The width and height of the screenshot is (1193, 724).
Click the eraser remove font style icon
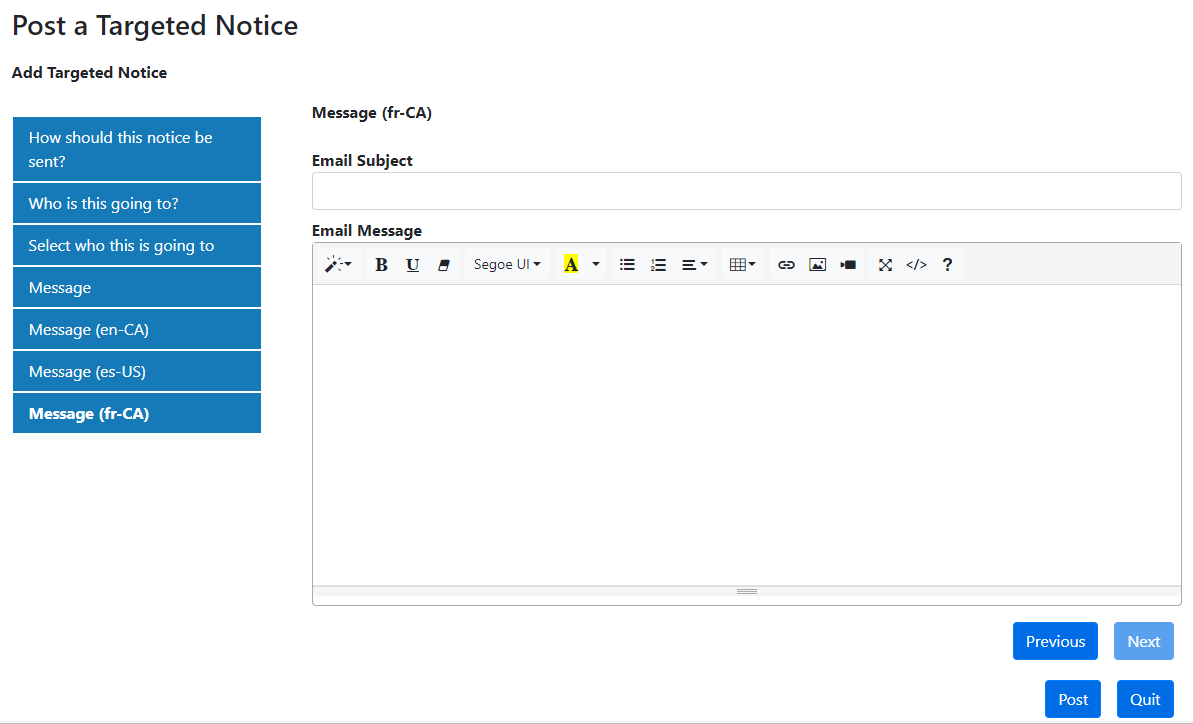[444, 265]
